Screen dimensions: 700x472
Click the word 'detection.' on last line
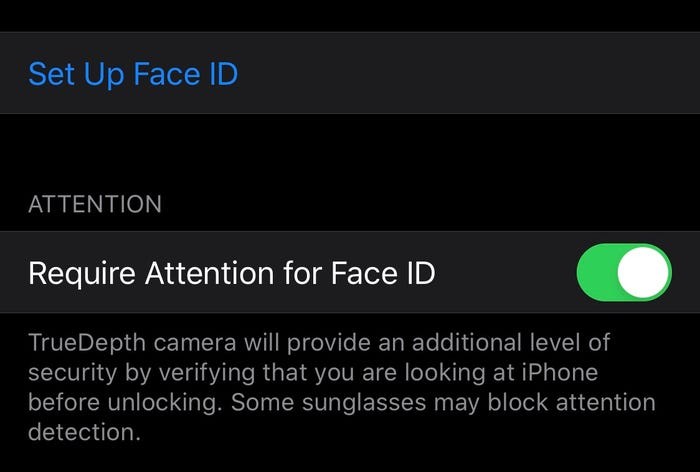80,433
